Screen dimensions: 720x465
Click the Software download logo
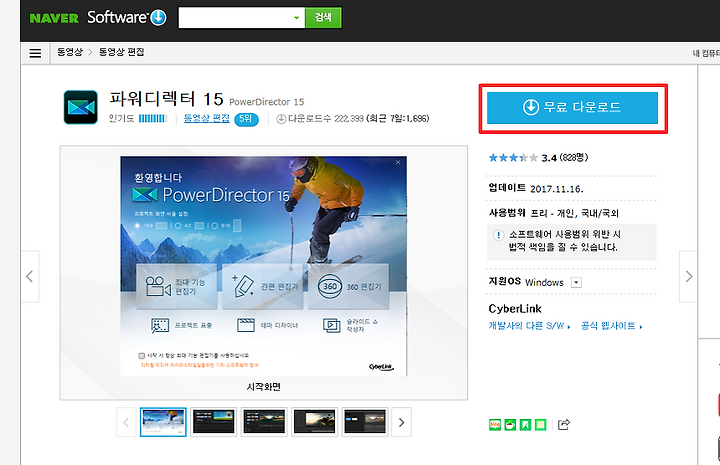(x=127, y=17)
